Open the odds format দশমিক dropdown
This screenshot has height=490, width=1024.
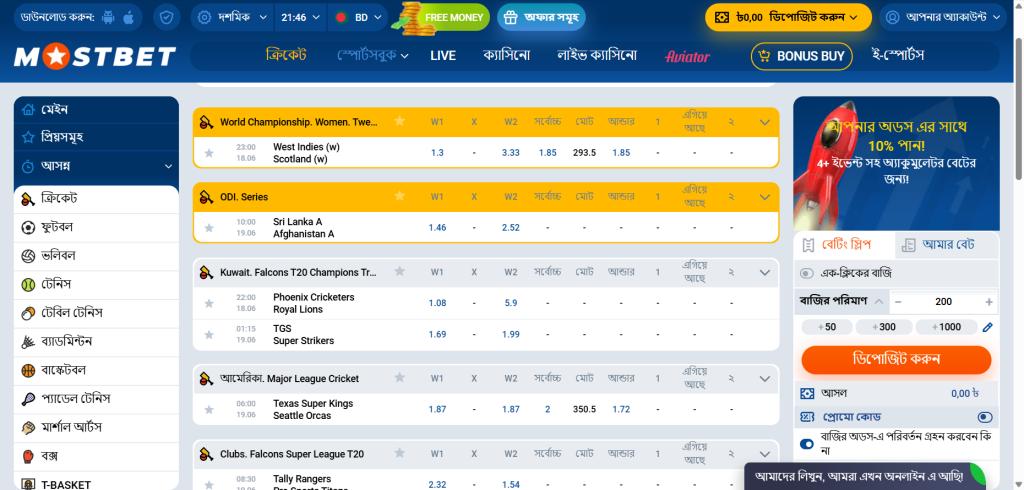pyautogui.click(x=234, y=18)
